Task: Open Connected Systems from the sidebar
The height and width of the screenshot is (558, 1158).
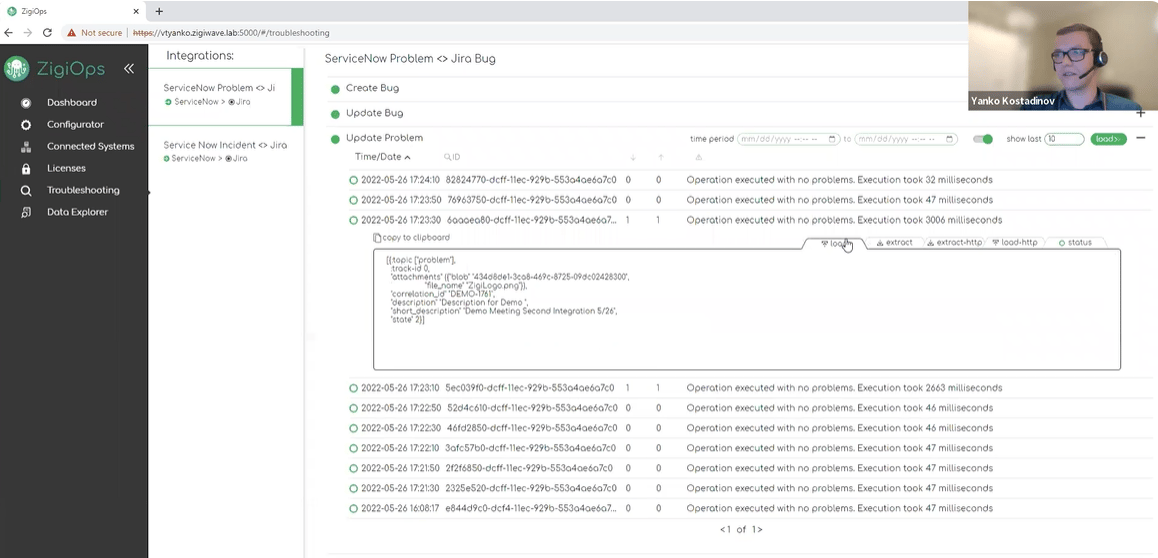Action: pos(91,146)
